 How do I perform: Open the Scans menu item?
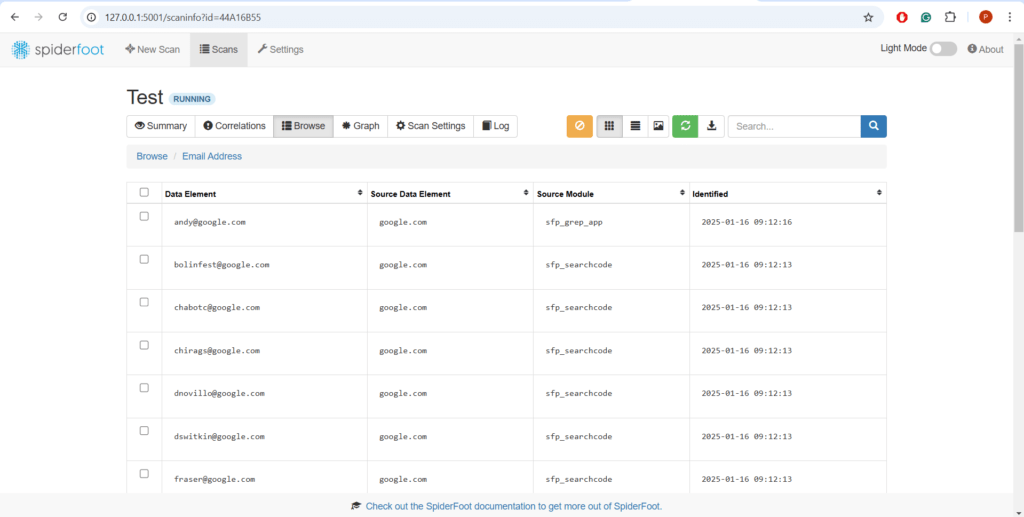tap(219, 50)
